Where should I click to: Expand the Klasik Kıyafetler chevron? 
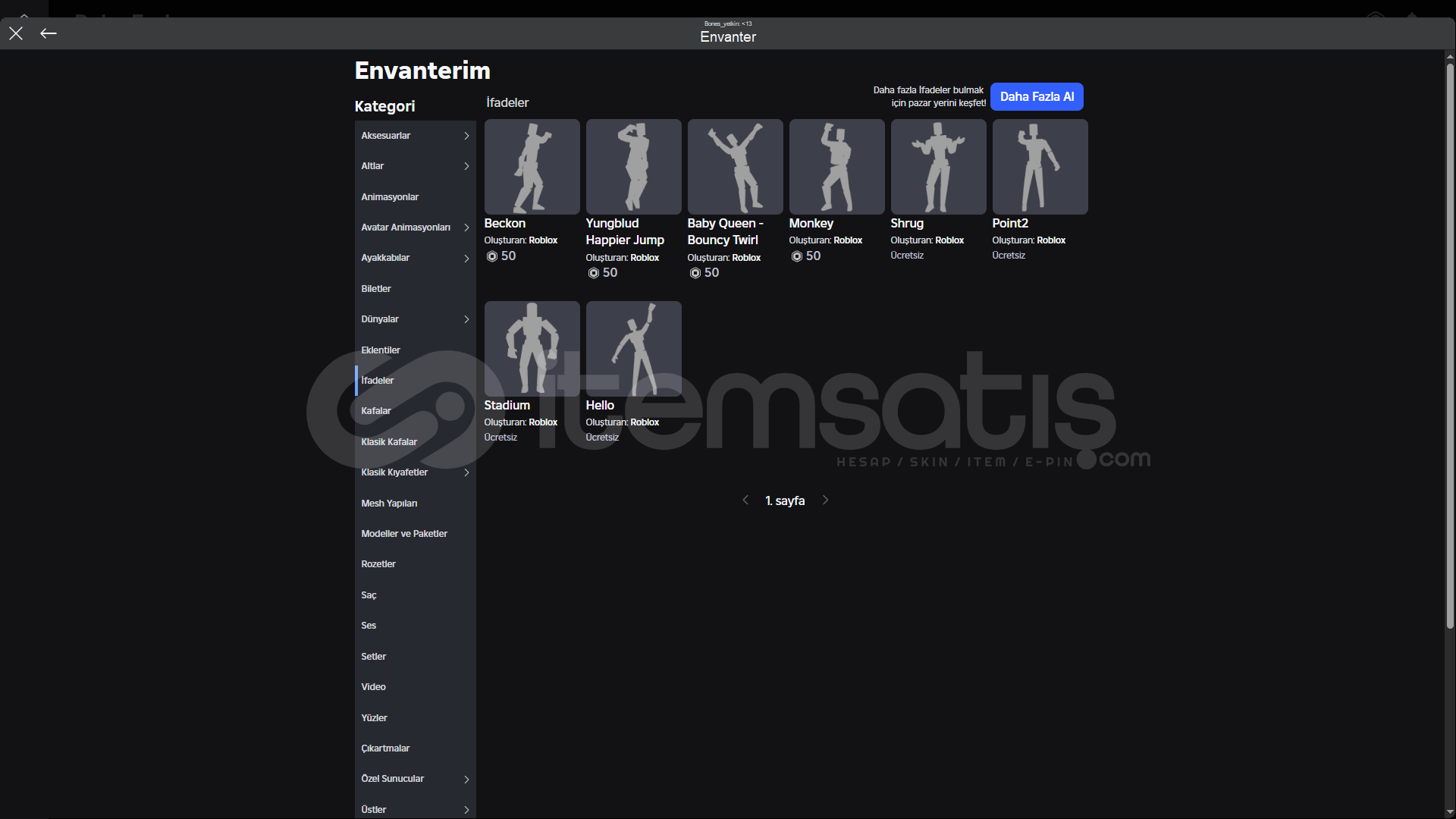tap(466, 472)
